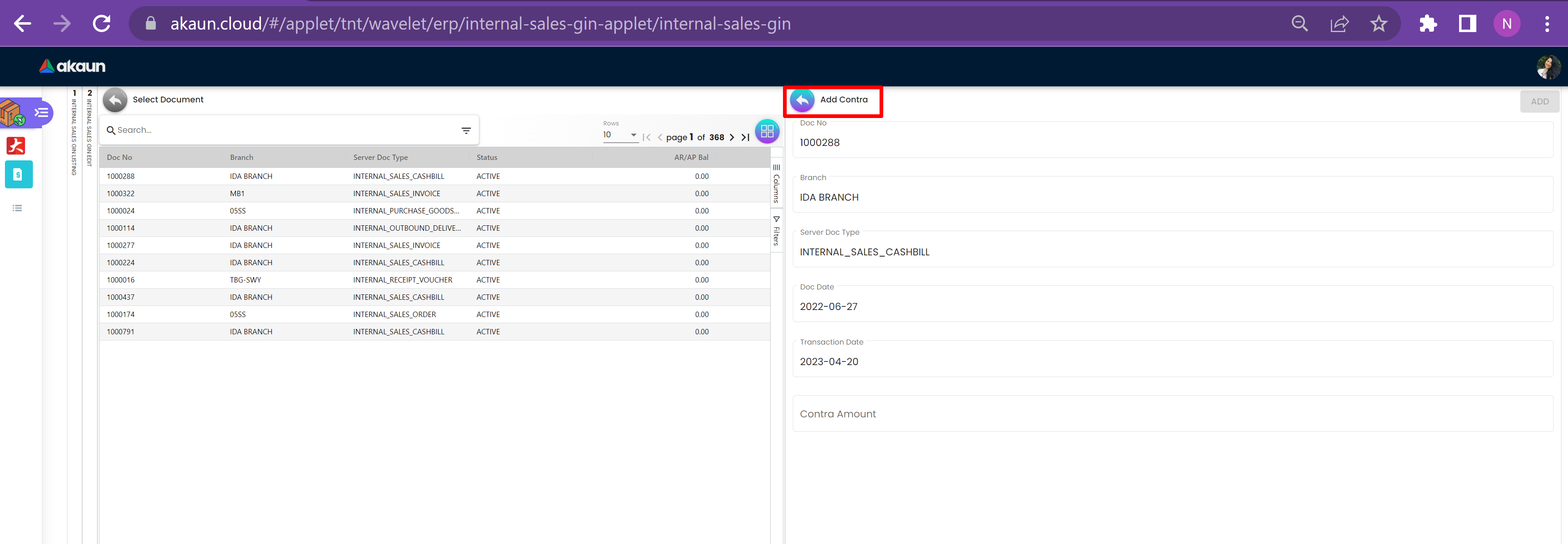This screenshot has height=544, width=1568.
Task: Click the Add Contra back arrow
Action: coord(801,100)
